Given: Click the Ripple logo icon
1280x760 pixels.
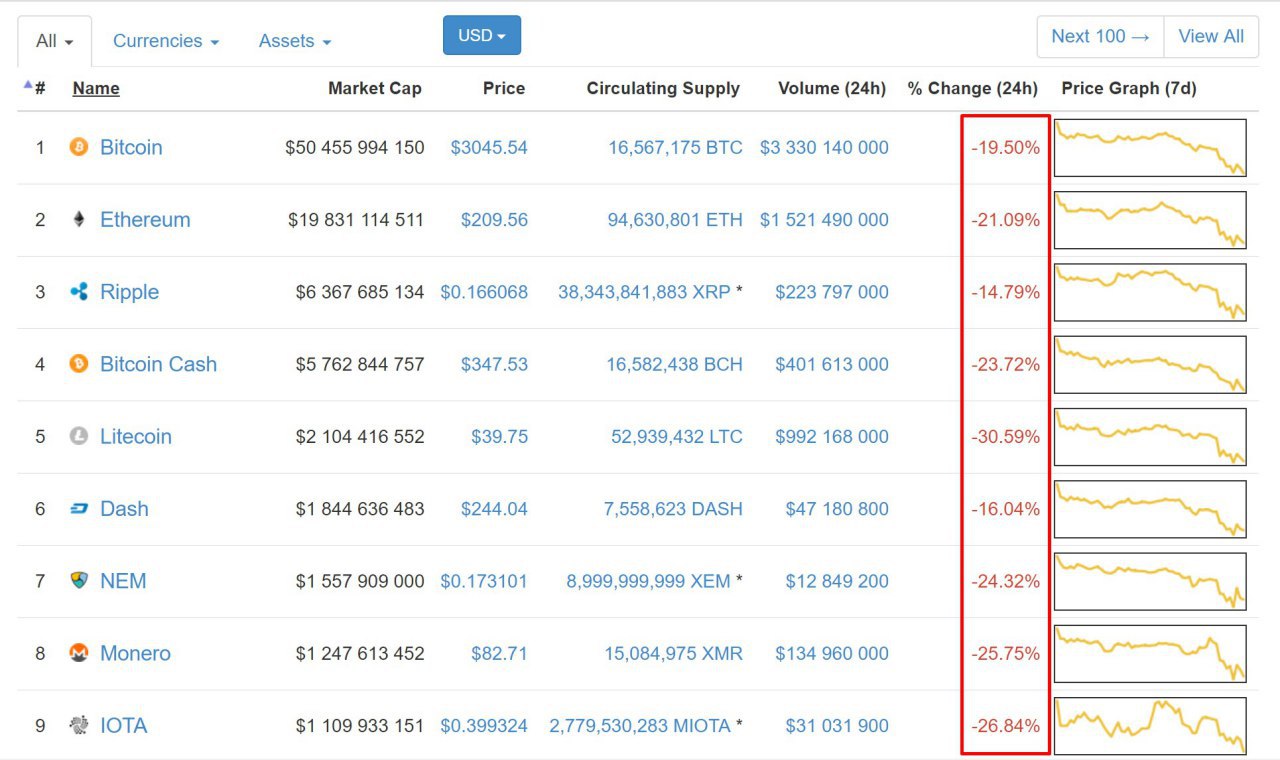Looking at the screenshot, I should click(79, 292).
